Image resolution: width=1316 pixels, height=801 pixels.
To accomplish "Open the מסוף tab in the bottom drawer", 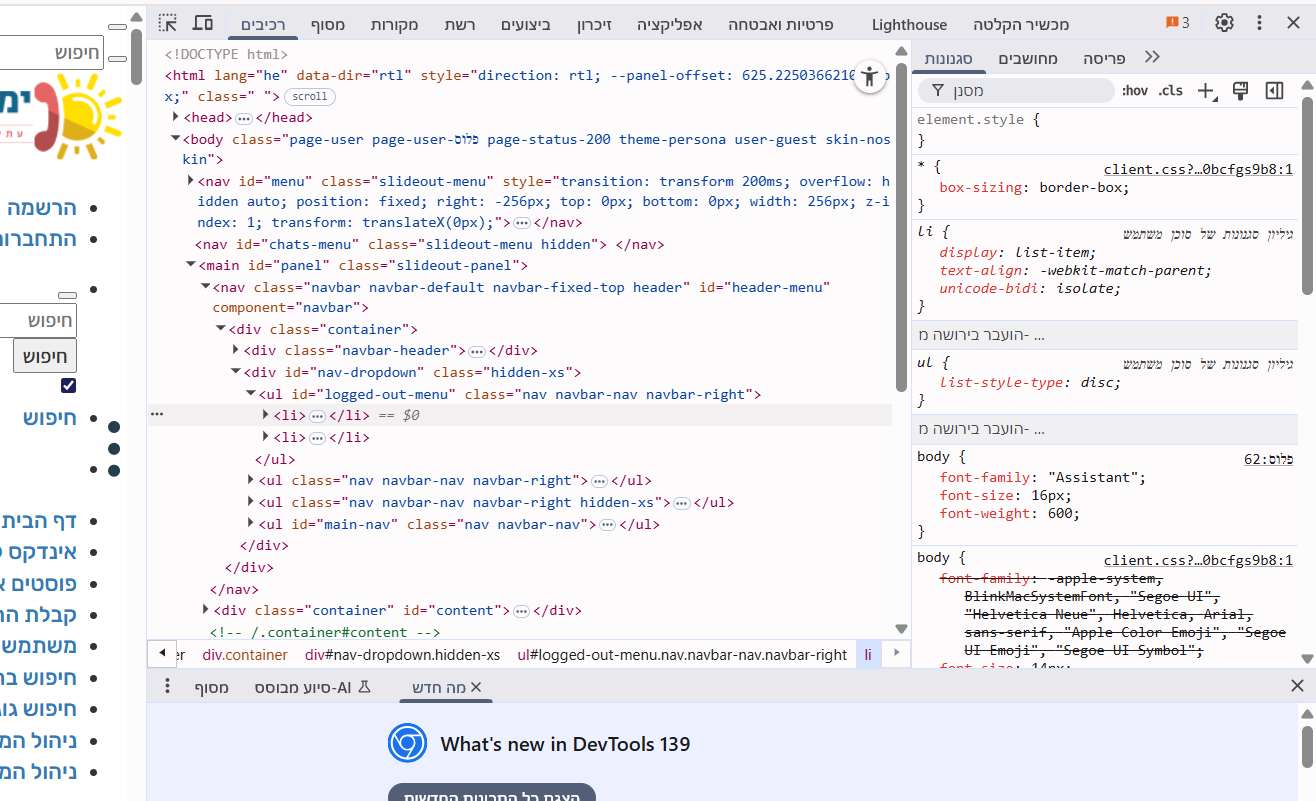I will coord(212,687).
